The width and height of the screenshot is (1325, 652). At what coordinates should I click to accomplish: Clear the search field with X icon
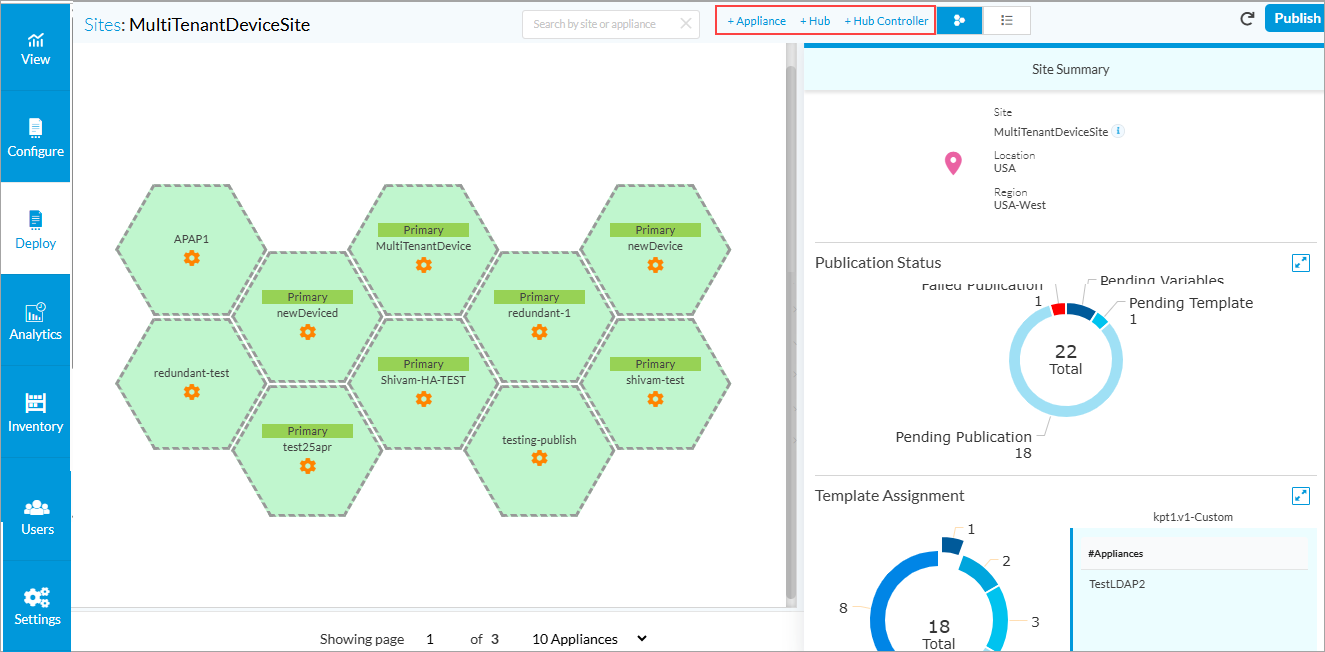[685, 24]
